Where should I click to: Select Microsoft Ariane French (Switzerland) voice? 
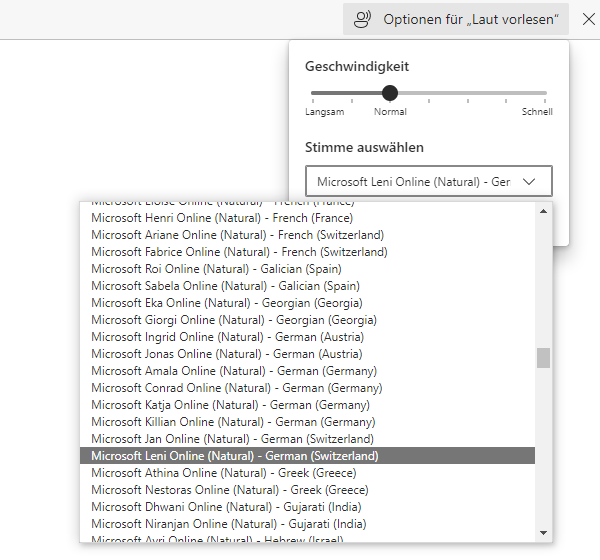click(x=307, y=235)
